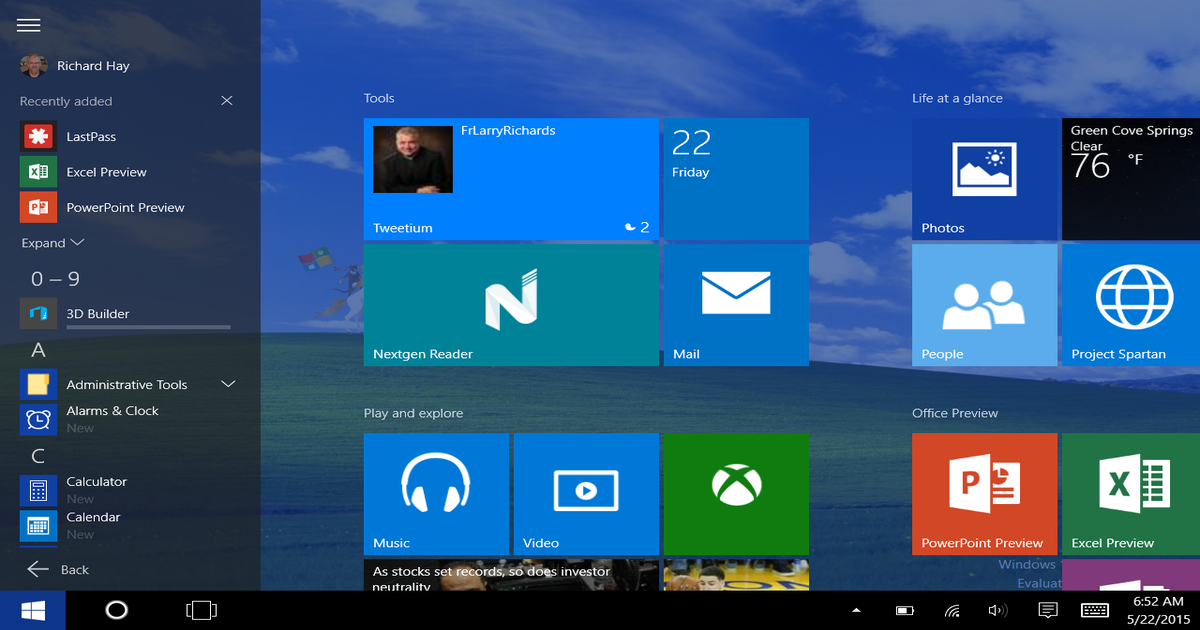Dismiss the Recently added section

226,100
